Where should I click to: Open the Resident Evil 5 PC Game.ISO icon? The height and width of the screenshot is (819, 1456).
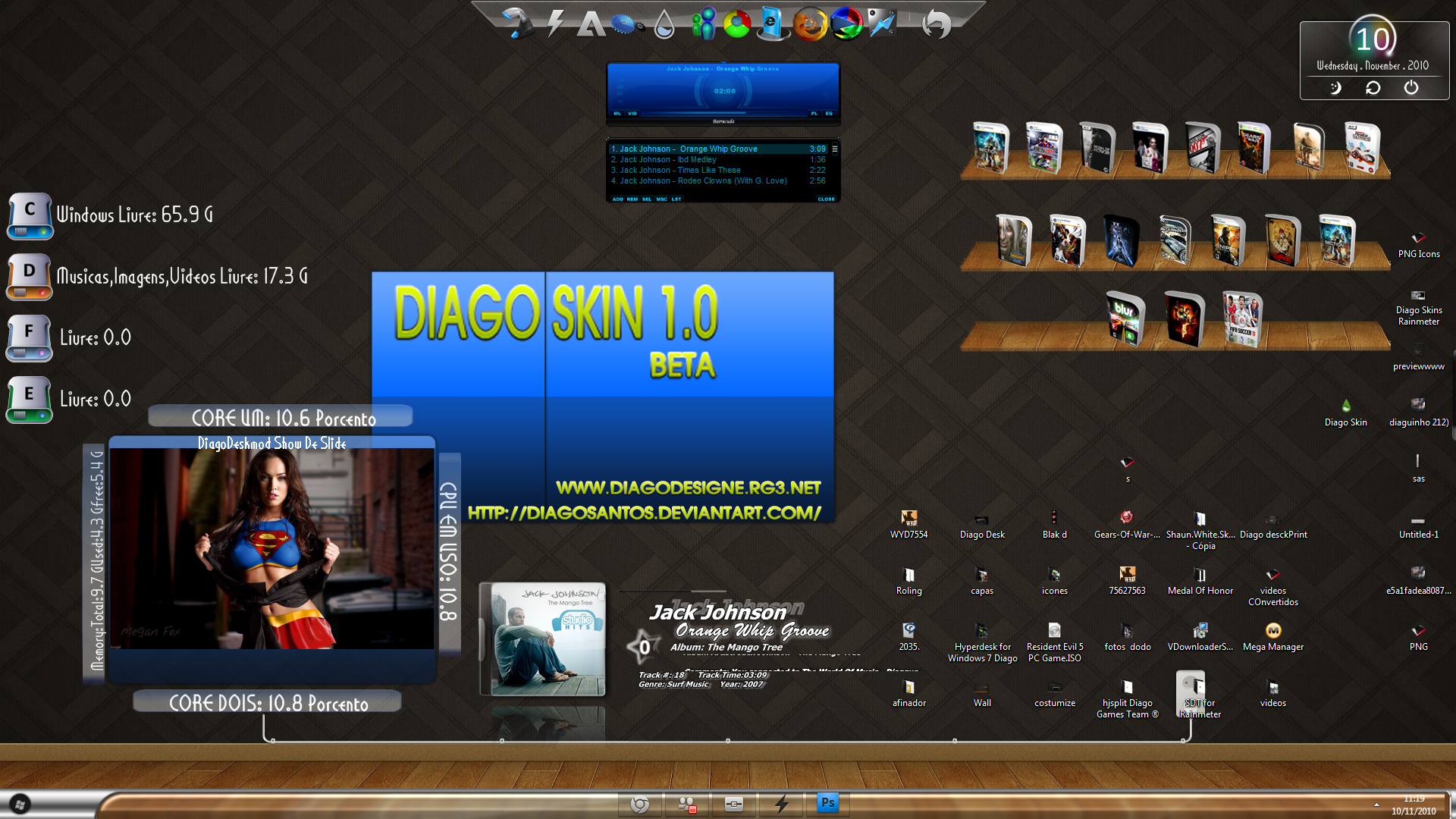[x=1055, y=631]
